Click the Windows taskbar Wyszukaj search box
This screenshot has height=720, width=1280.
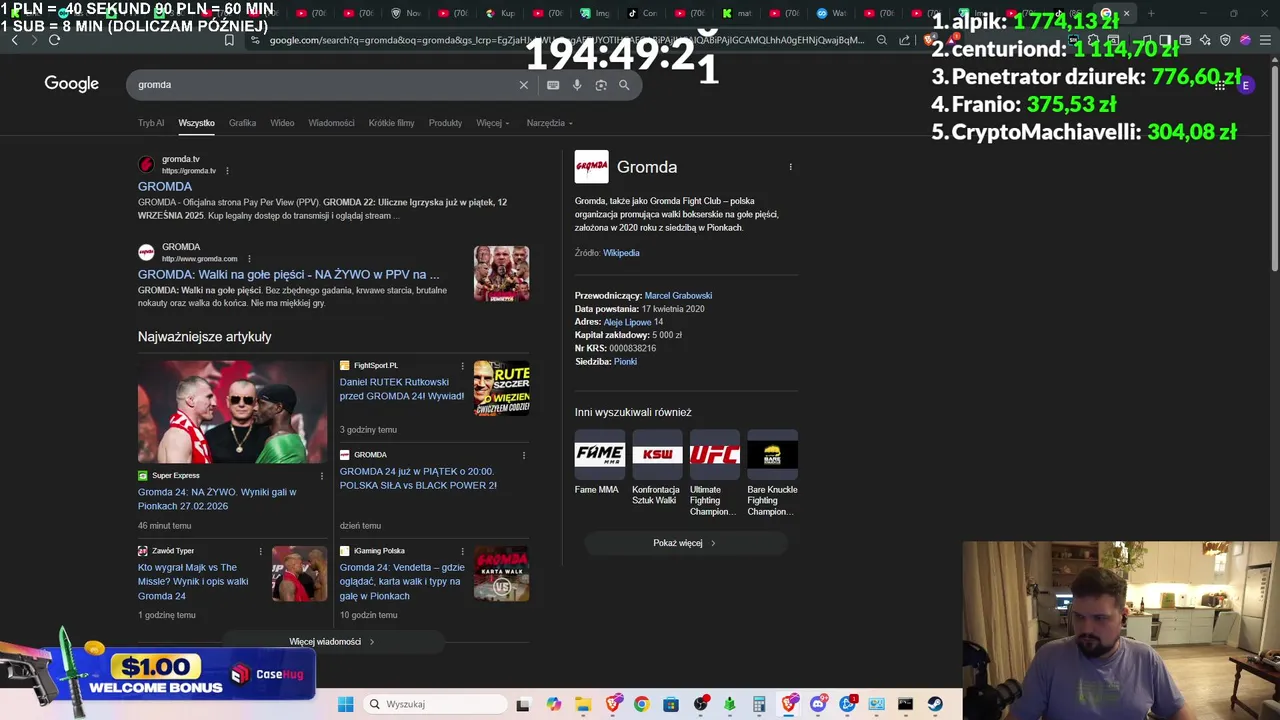[x=433, y=704]
